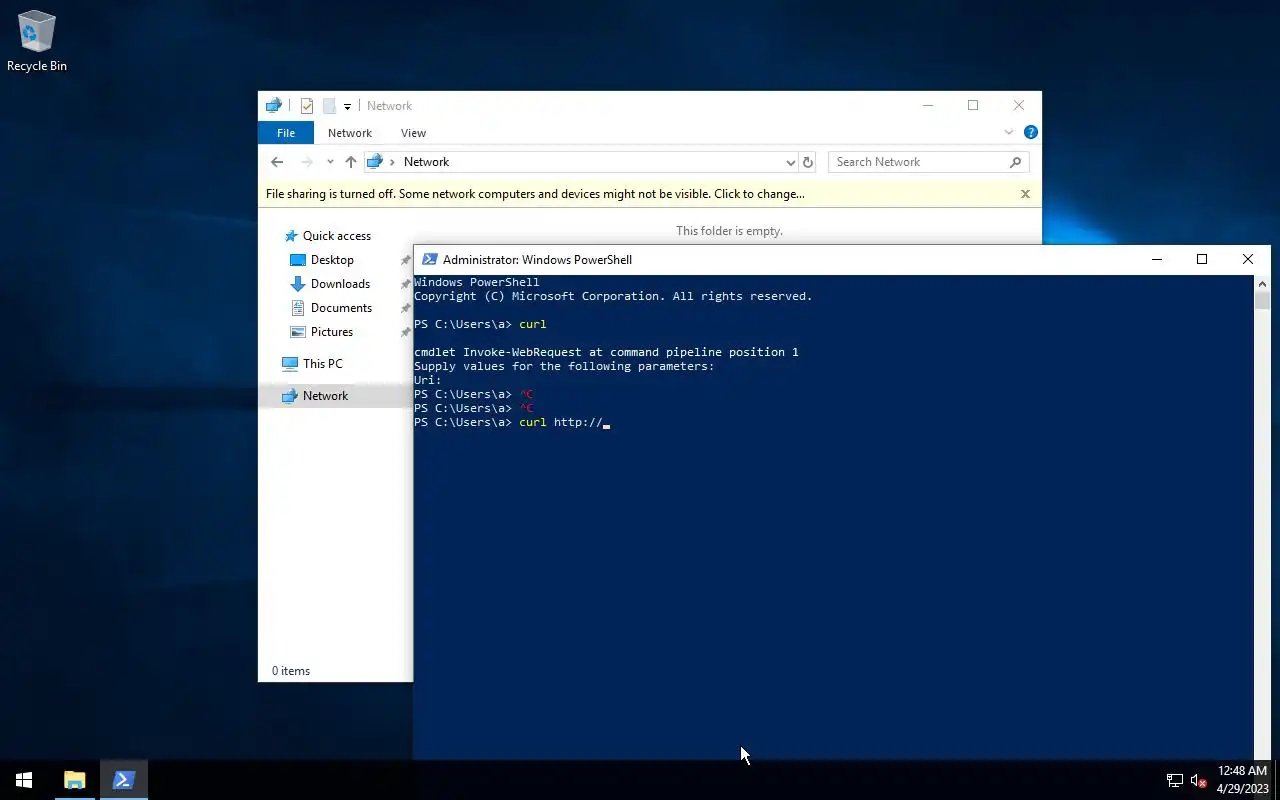Minimize the PowerShell window
1280x800 pixels.
tap(1157, 259)
